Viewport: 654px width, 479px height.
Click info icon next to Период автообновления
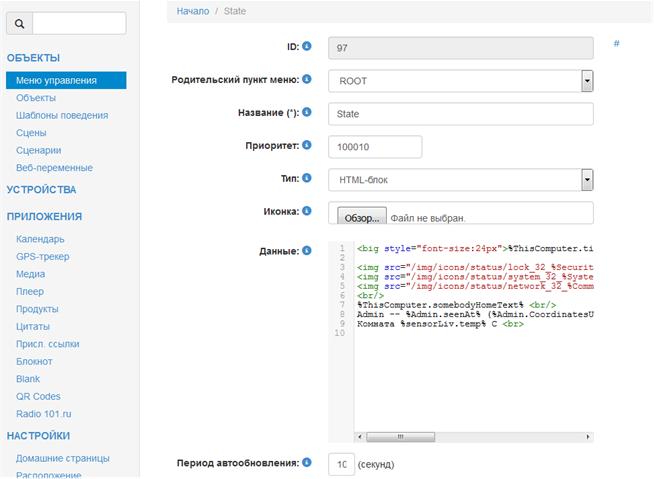[306, 463]
